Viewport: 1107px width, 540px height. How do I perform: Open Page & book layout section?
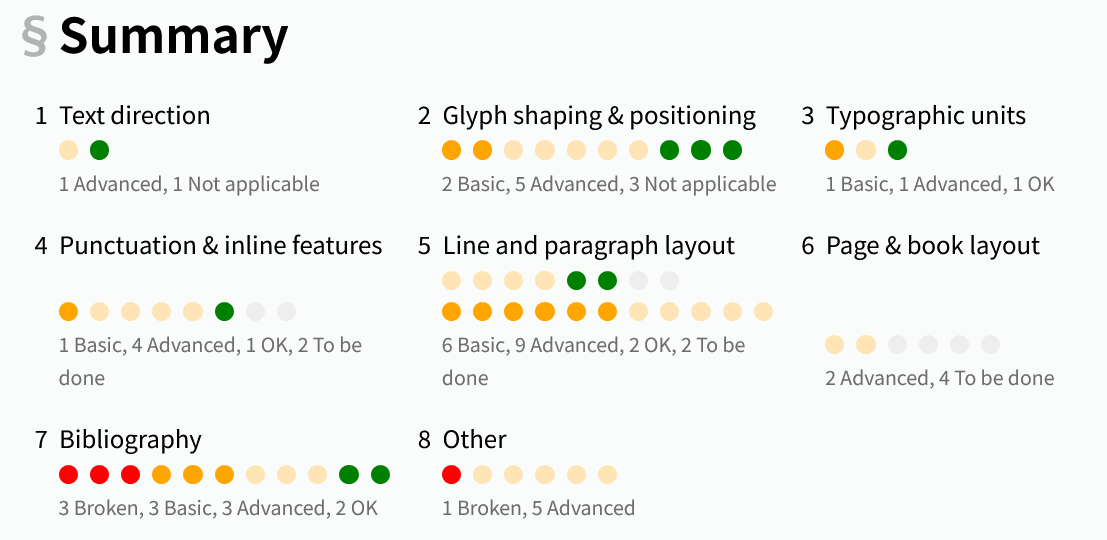(933, 246)
